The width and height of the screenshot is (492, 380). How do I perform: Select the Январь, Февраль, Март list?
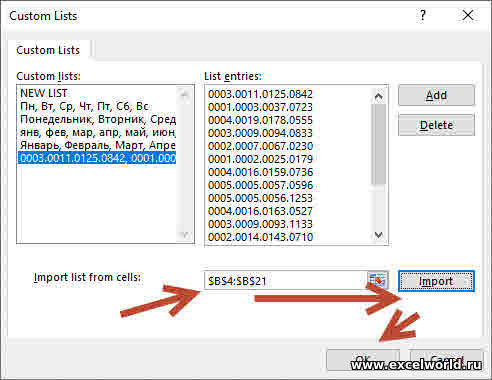point(97,145)
